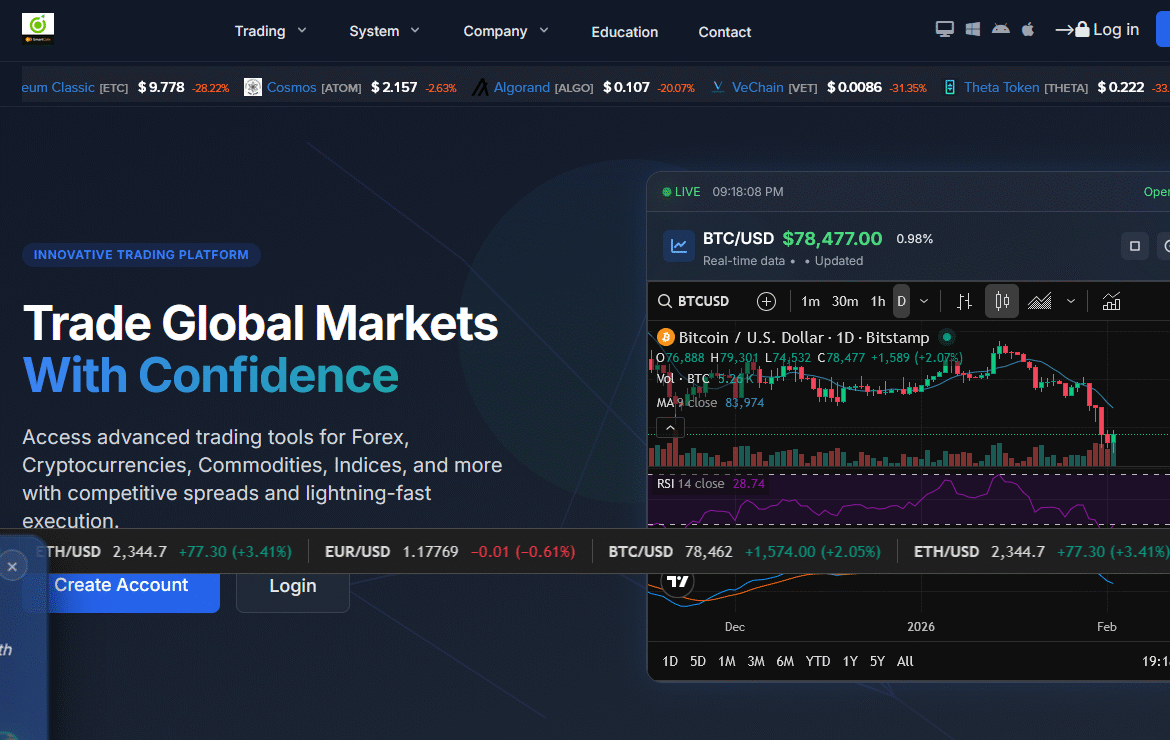Open the Education page

pos(624,32)
